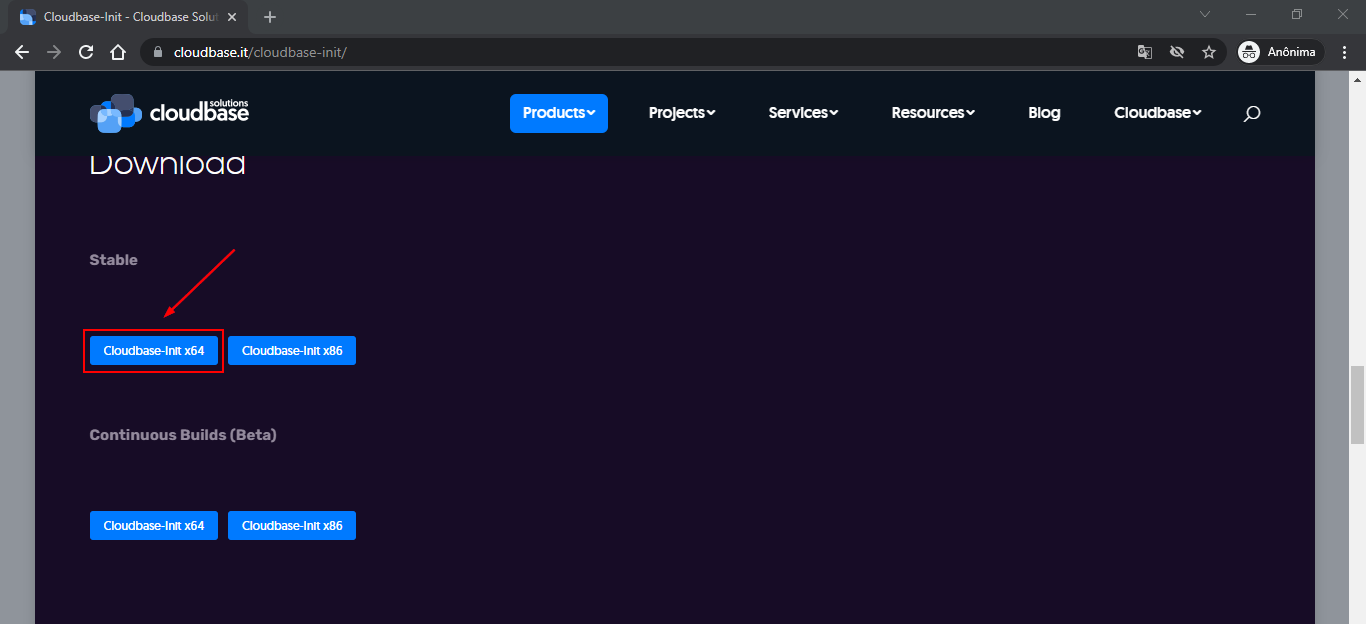1366x624 pixels.
Task: Click the Google Translate icon in address bar
Action: pos(1145,52)
